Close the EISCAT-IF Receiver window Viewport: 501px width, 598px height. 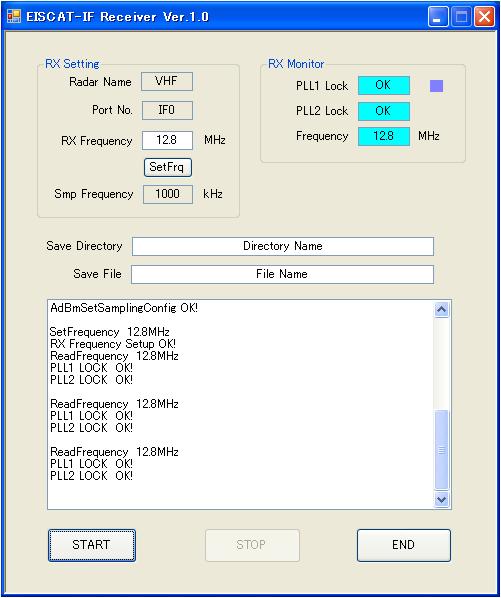484,17
